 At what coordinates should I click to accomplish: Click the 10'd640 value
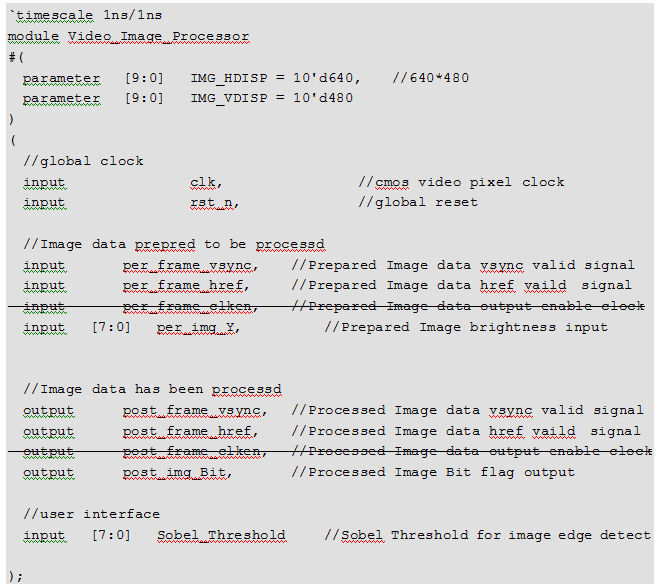[x=323, y=78]
